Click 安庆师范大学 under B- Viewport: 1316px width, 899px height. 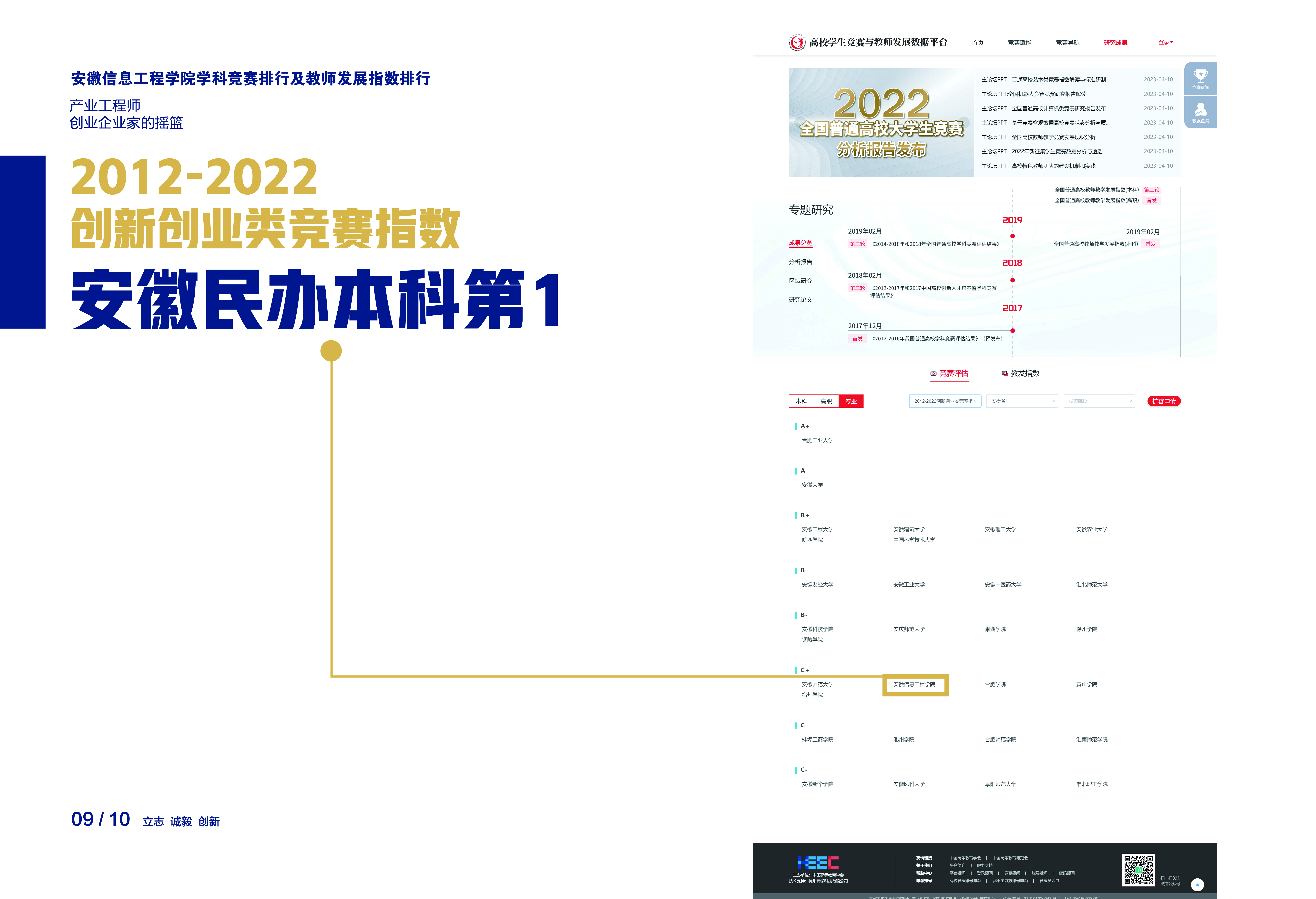coord(909,629)
